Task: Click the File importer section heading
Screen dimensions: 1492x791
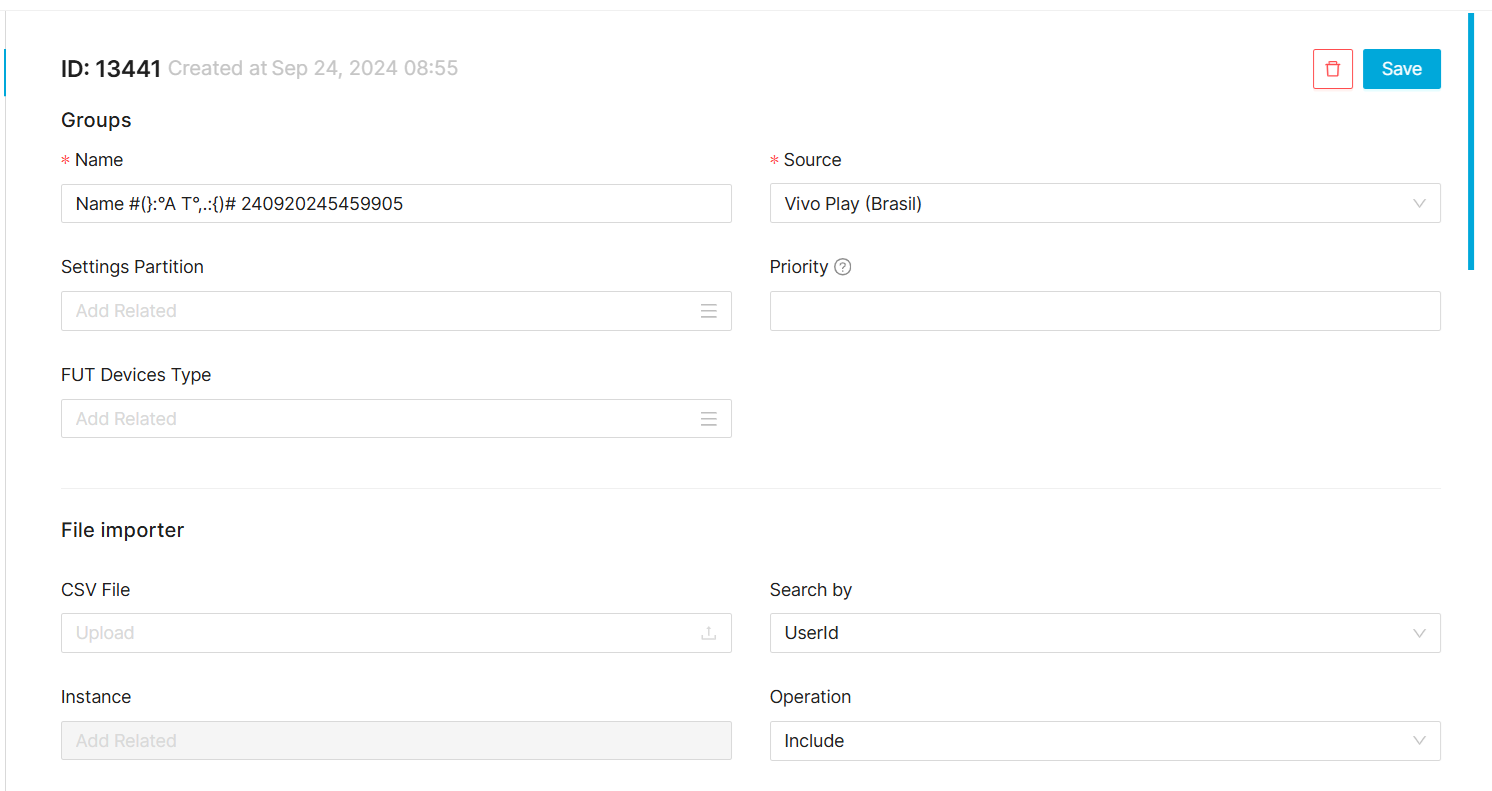Action: 122,530
